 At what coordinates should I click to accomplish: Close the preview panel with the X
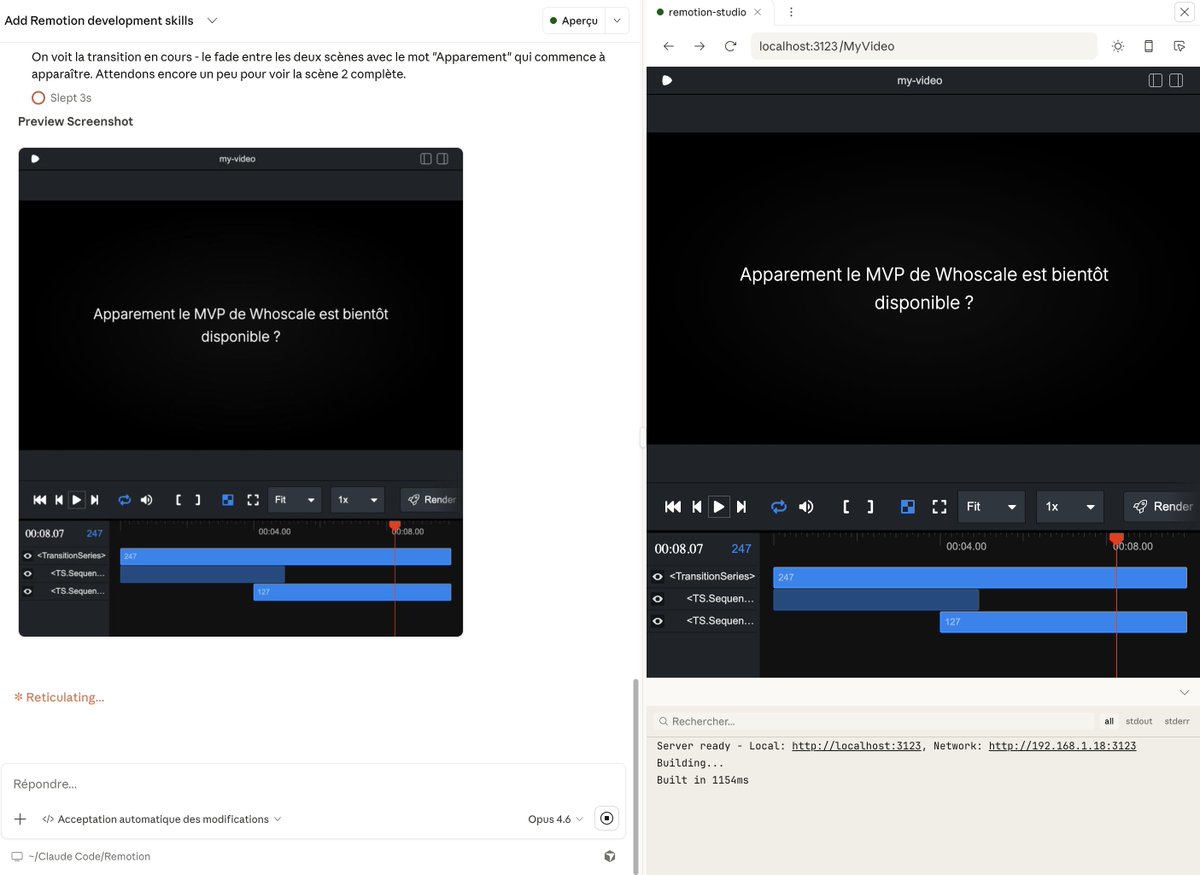[1184, 12]
